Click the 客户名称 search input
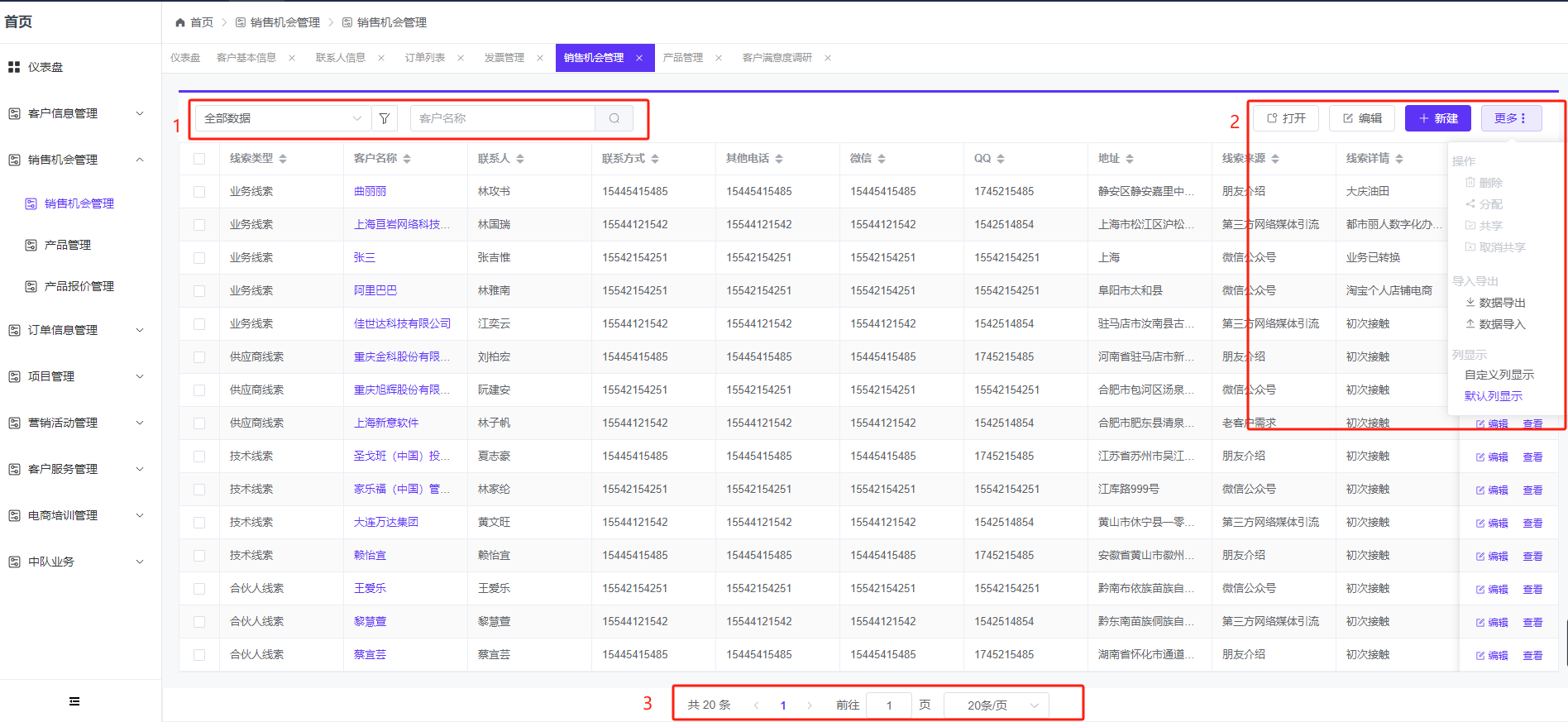The height and width of the screenshot is (722, 1568). (503, 118)
